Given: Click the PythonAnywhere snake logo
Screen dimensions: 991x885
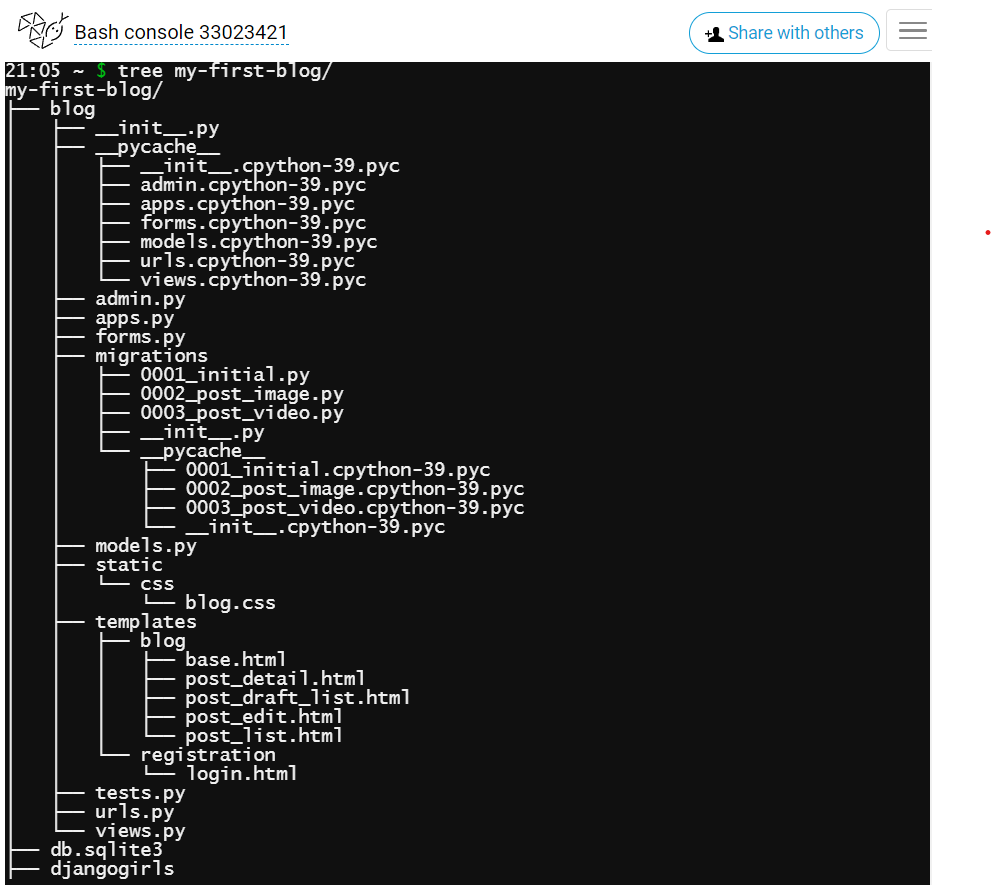Looking at the screenshot, I should click(43, 30).
